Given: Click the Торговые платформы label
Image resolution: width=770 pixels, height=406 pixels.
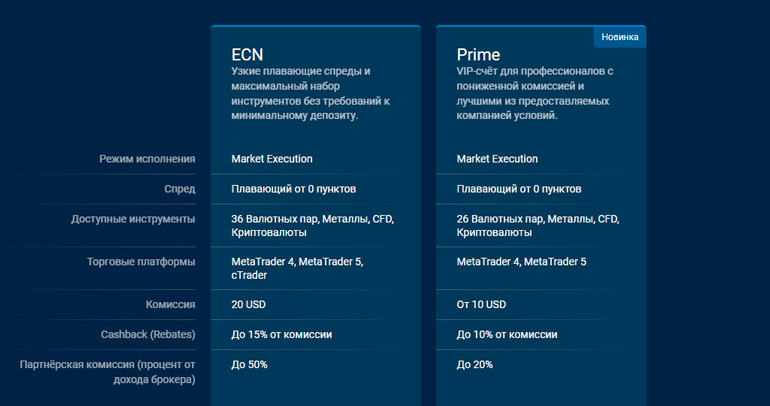Looking at the screenshot, I should 141,262.
